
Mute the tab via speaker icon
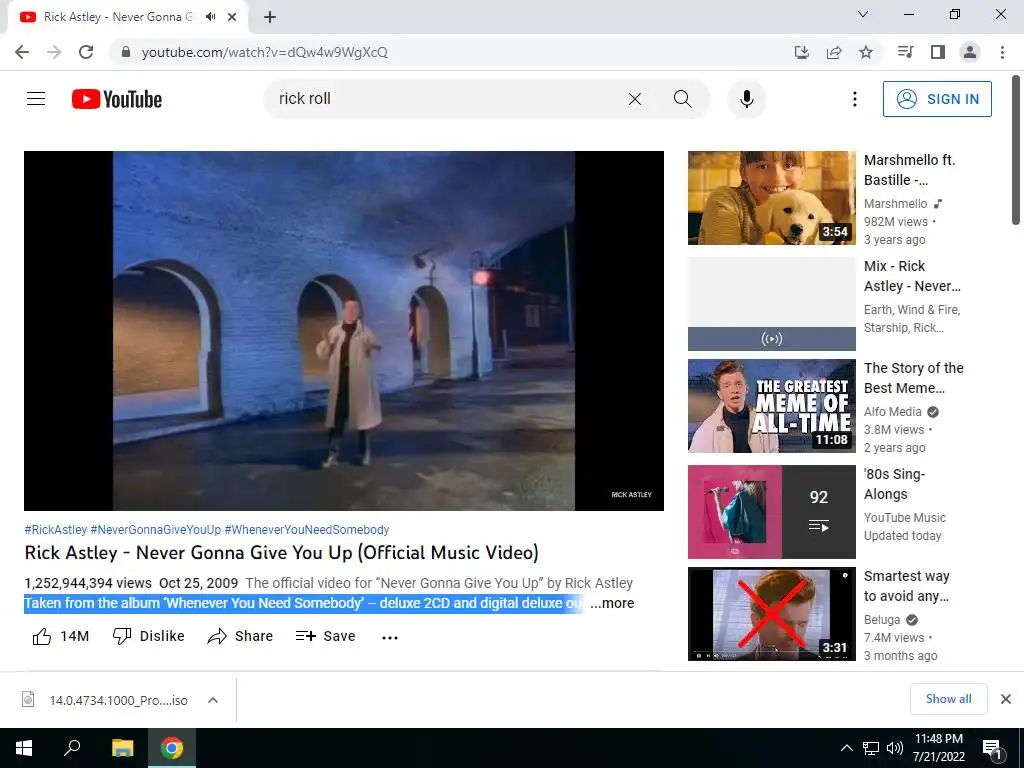click(210, 17)
